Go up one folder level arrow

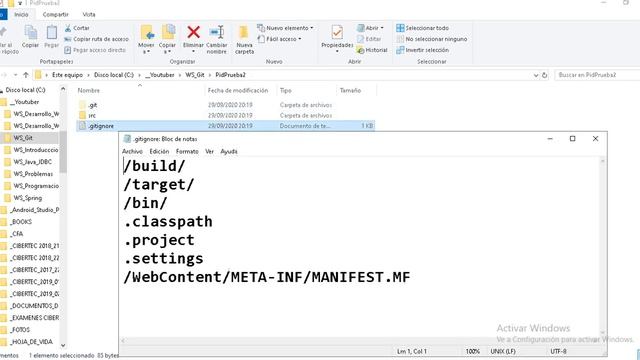(26, 75)
